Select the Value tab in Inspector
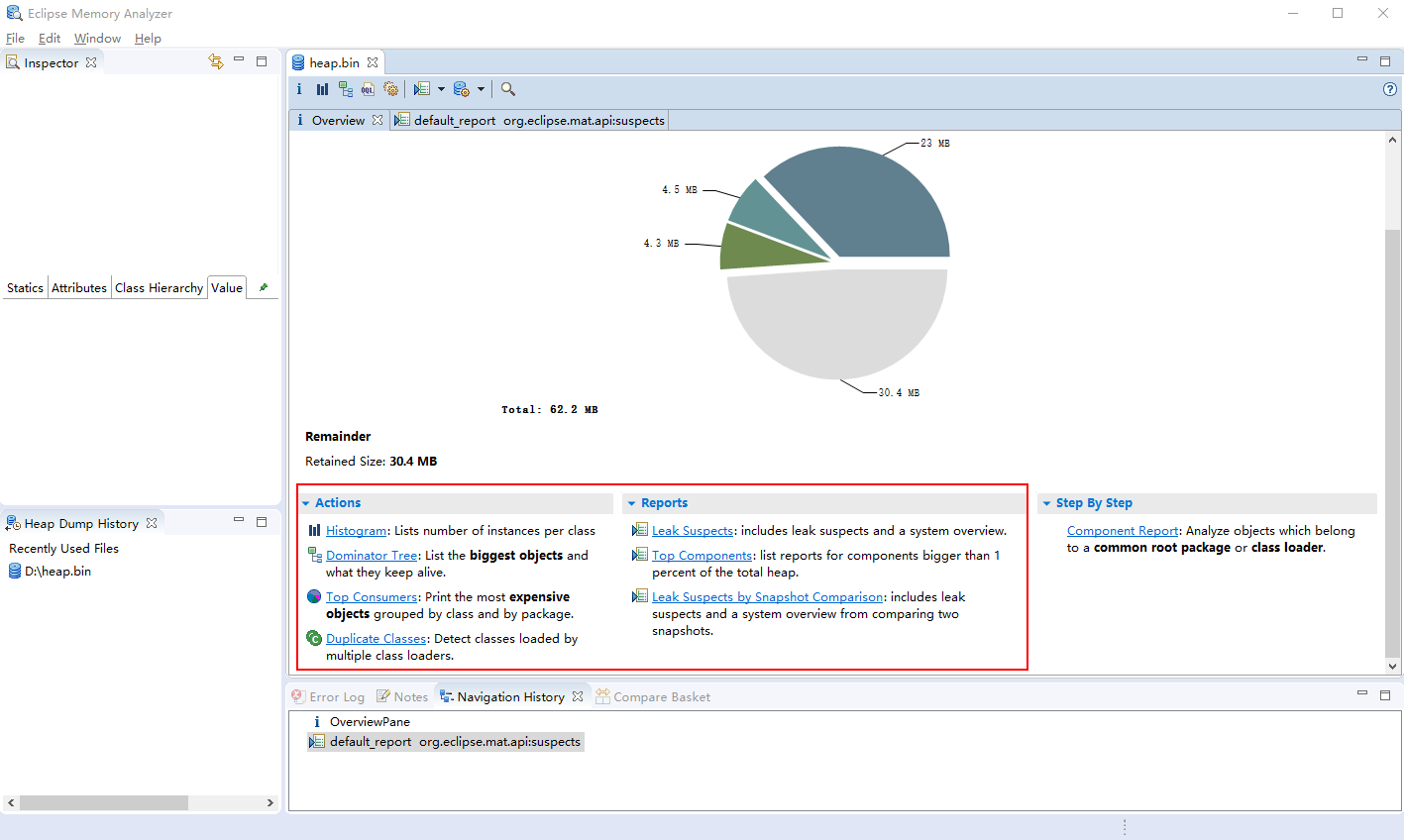The image size is (1404, 840). 227,288
